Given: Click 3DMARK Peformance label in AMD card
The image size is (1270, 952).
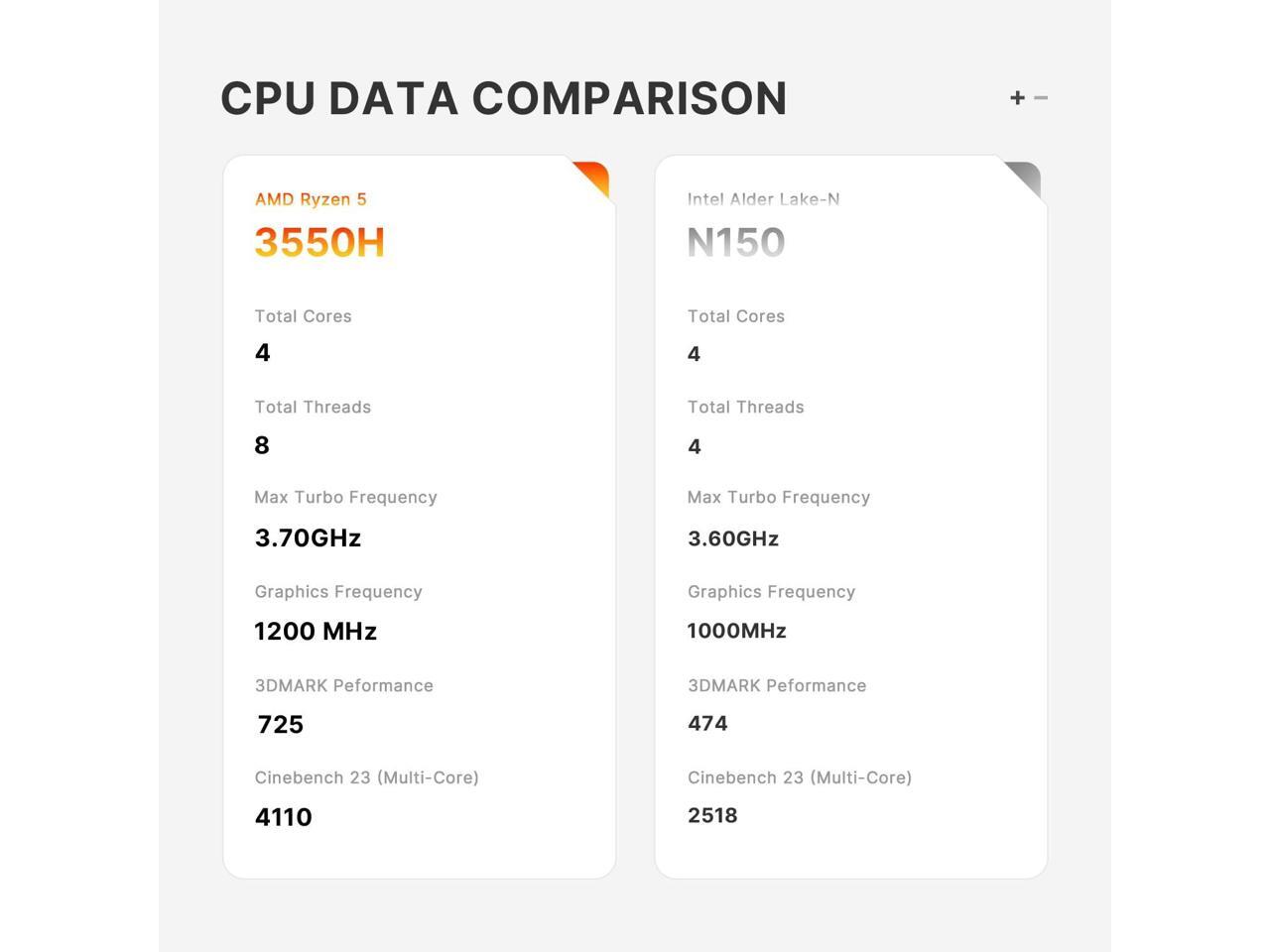Looking at the screenshot, I should pyautogui.click(x=343, y=685).
